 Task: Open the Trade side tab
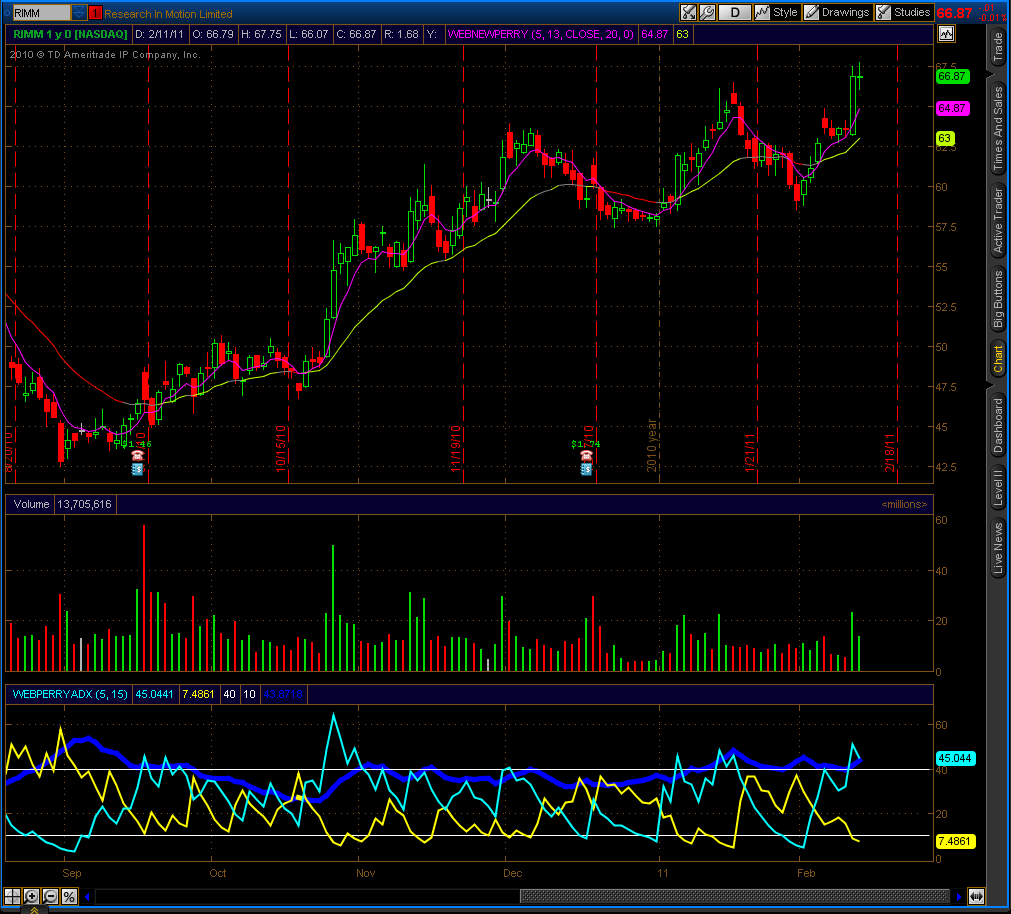tap(998, 46)
